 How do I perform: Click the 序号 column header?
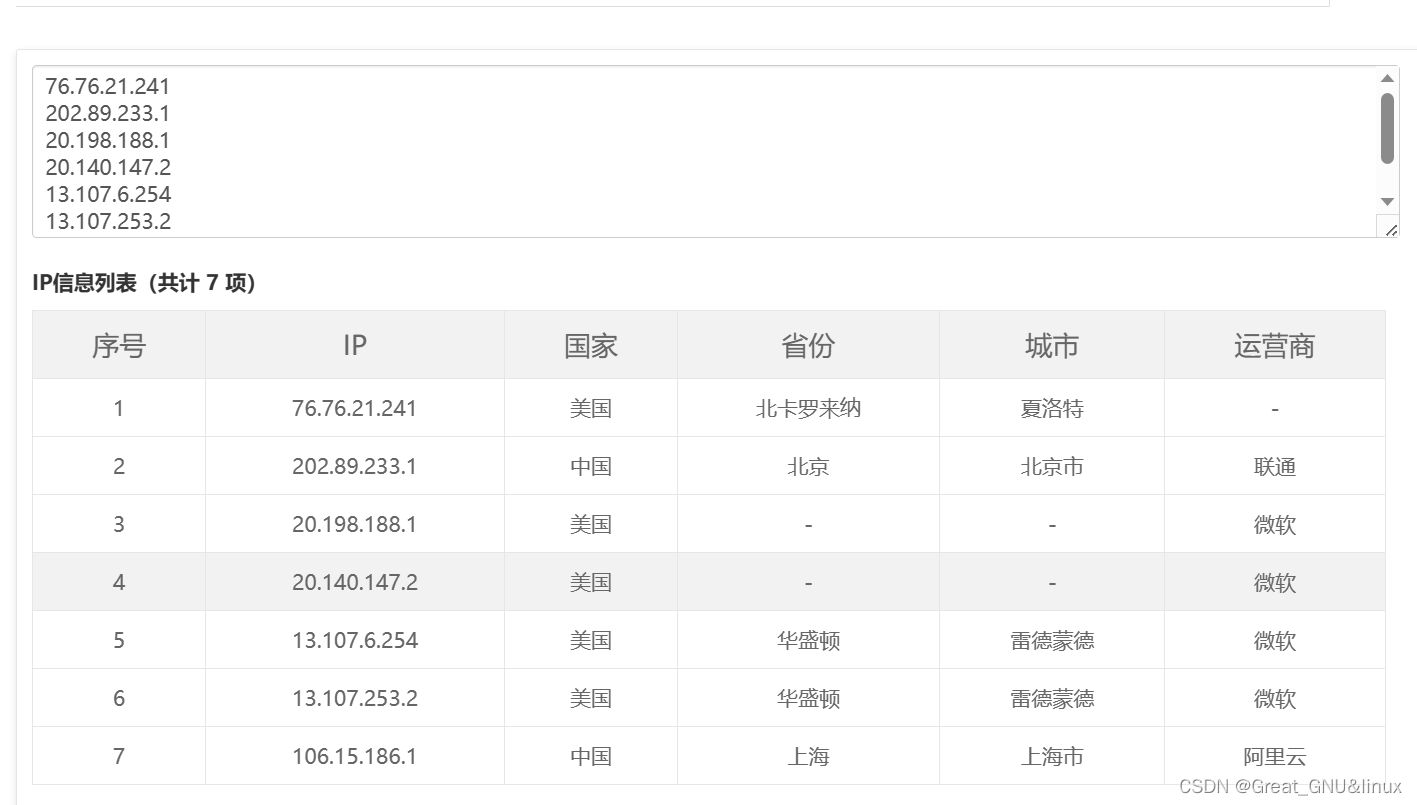click(x=119, y=345)
